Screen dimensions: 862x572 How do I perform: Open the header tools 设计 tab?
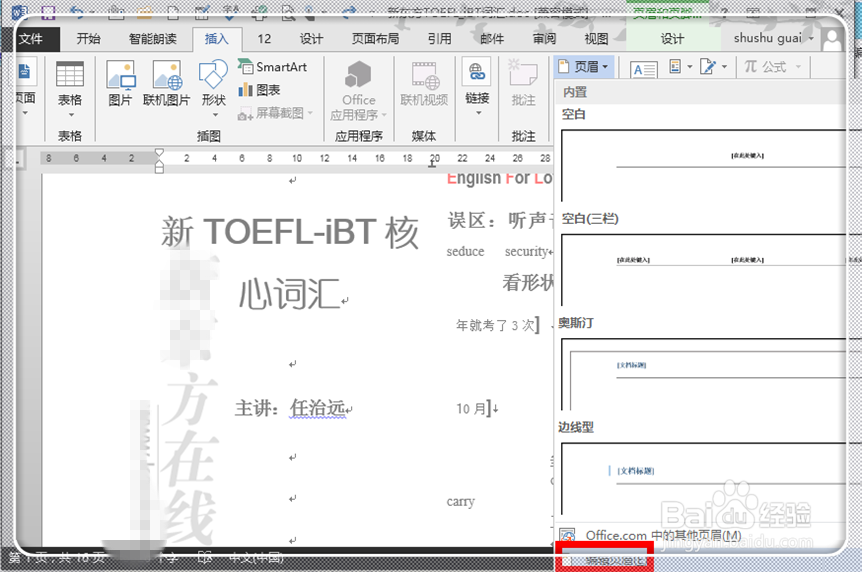pyautogui.click(x=672, y=38)
